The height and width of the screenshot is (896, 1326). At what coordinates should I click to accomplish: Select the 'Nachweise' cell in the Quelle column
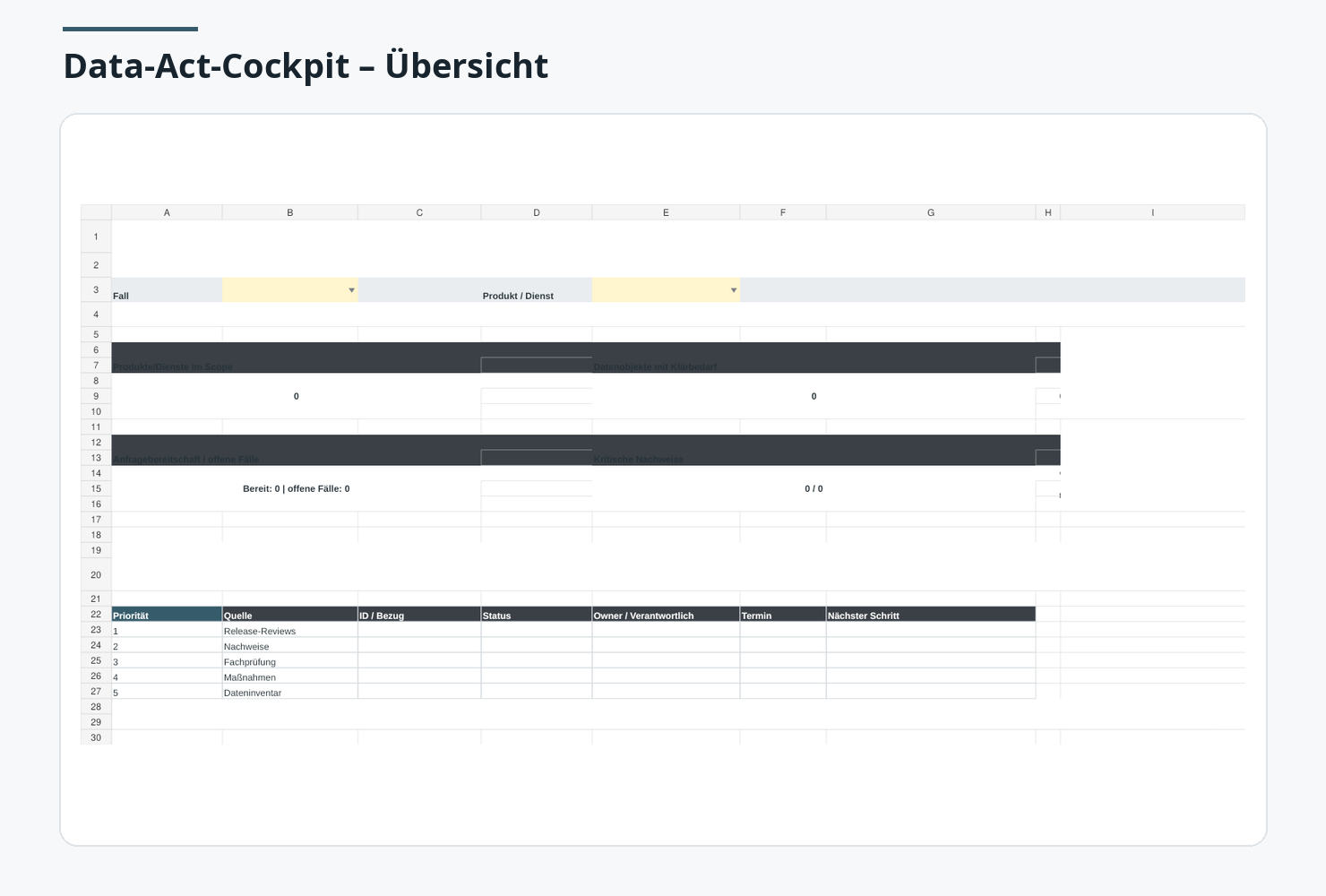[x=290, y=645]
